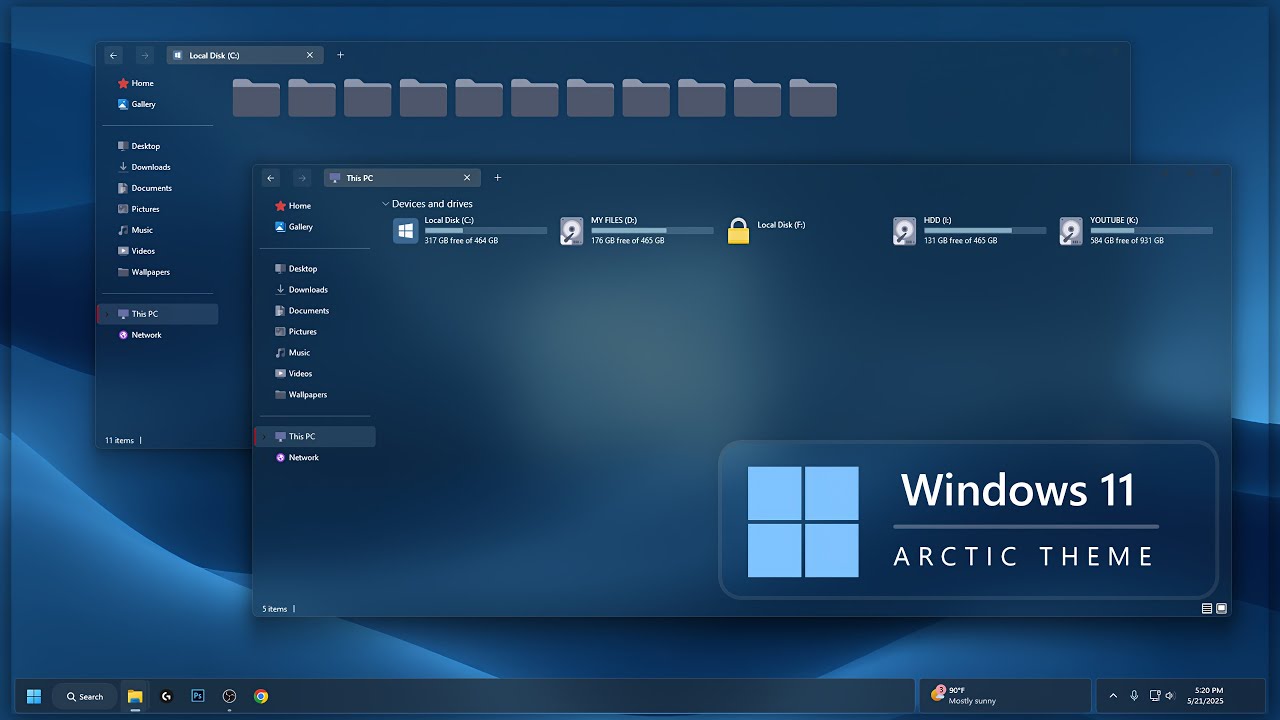Screen dimensions: 1280x720
Task: Go back in the Local Disk (C:) window
Action: click(x=114, y=55)
